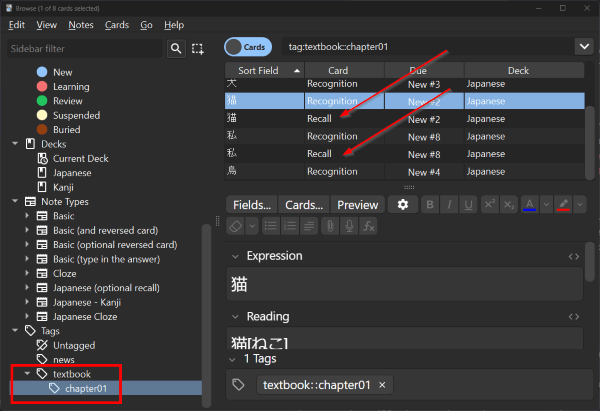The width and height of the screenshot is (600, 411).
Task: Open the equations fx menu
Action: 368,226
